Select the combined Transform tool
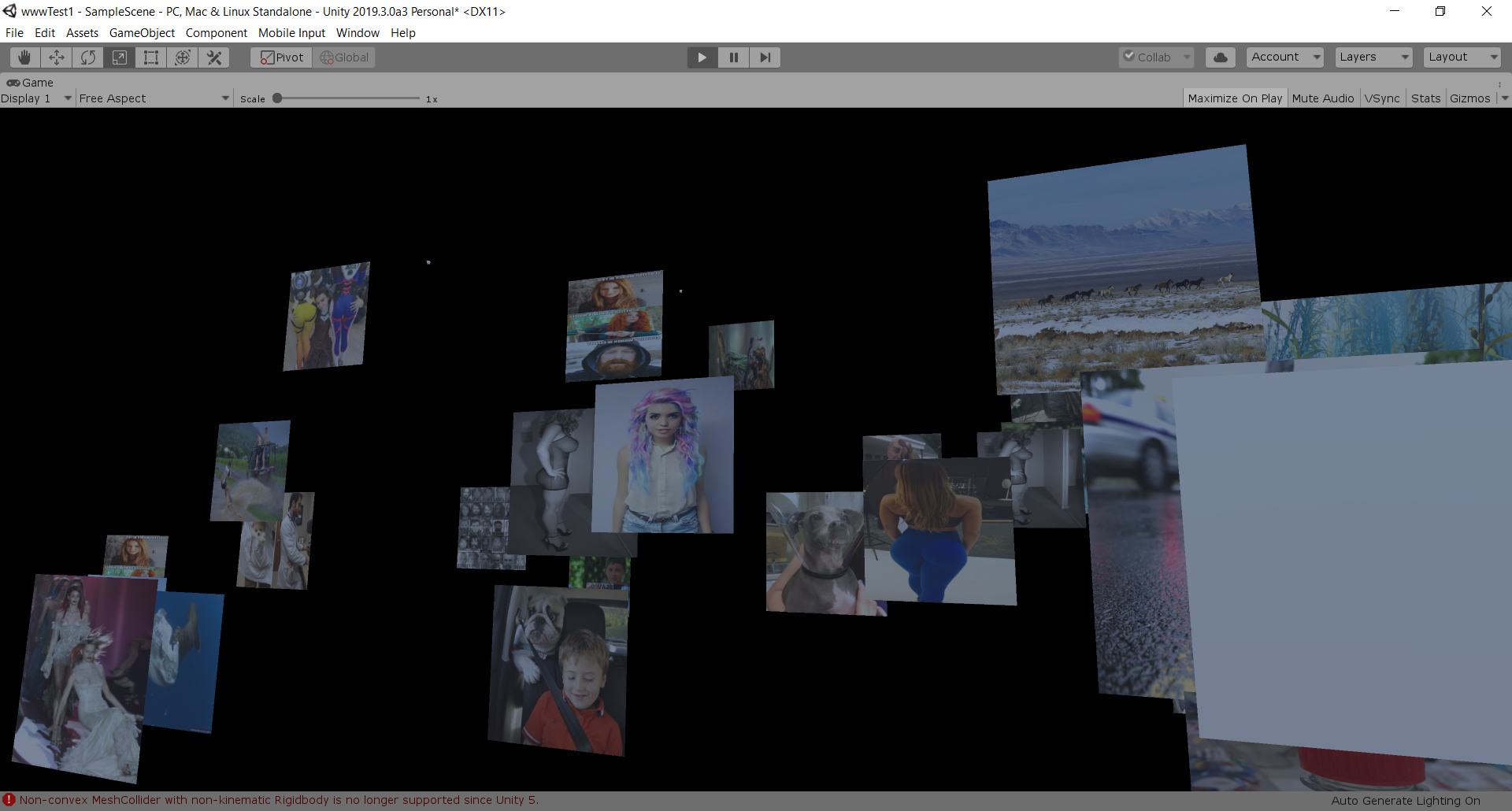 (x=183, y=57)
